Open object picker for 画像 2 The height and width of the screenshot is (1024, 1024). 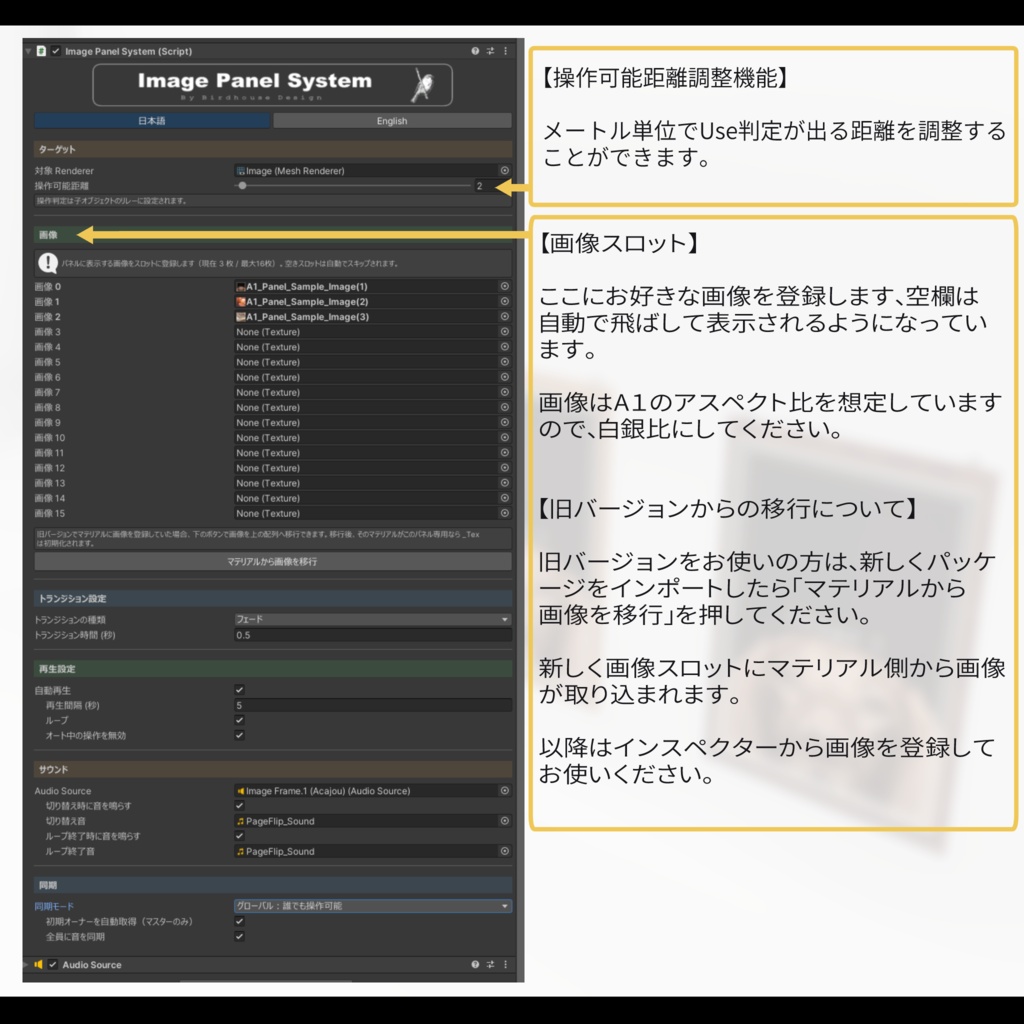coord(505,316)
